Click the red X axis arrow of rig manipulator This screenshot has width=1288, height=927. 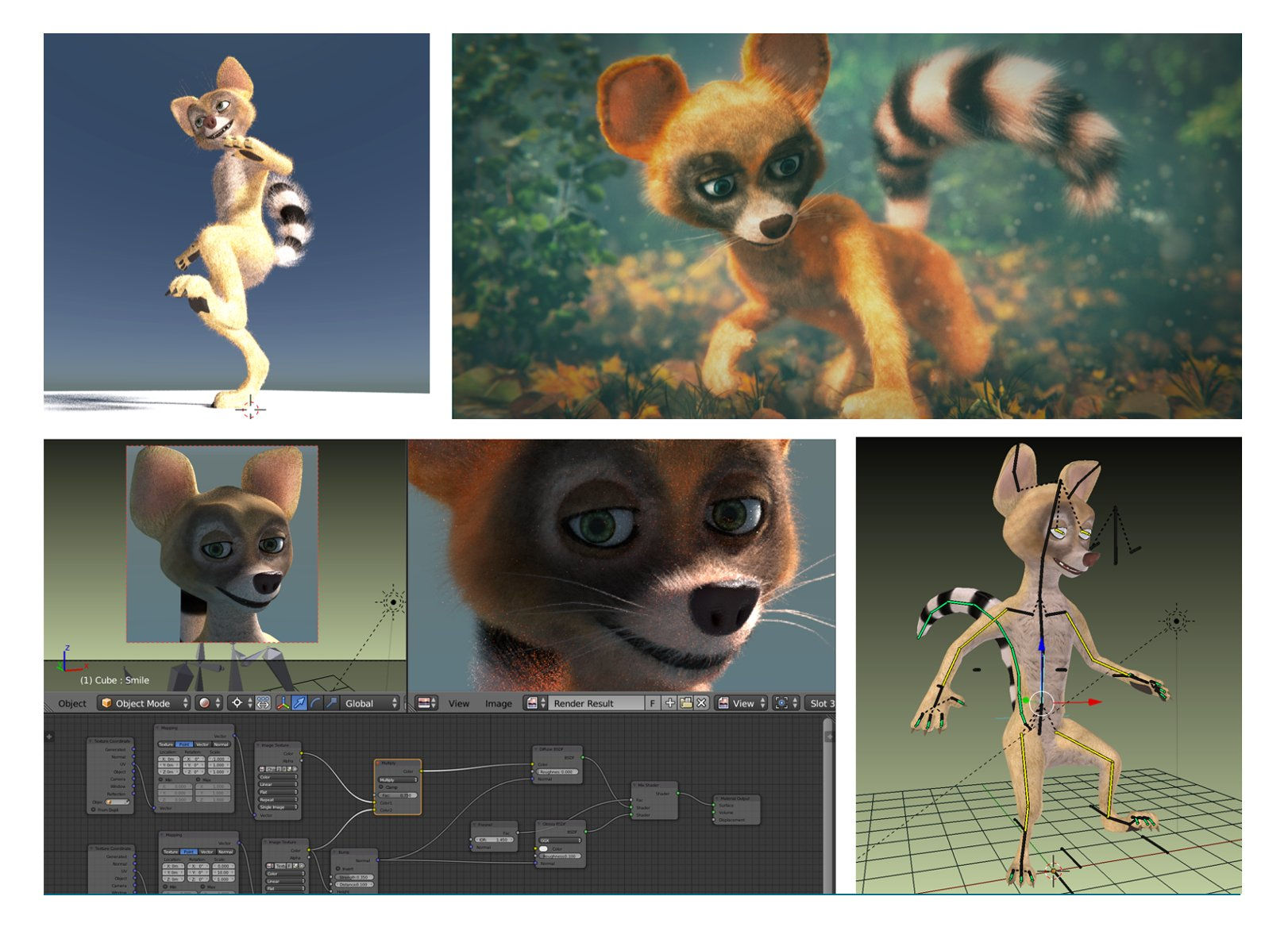(x=1094, y=702)
